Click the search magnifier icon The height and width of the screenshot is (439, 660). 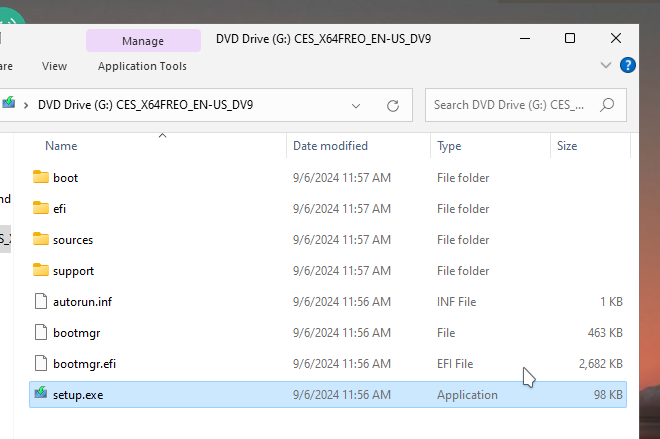pyautogui.click(x=607, y=105)
